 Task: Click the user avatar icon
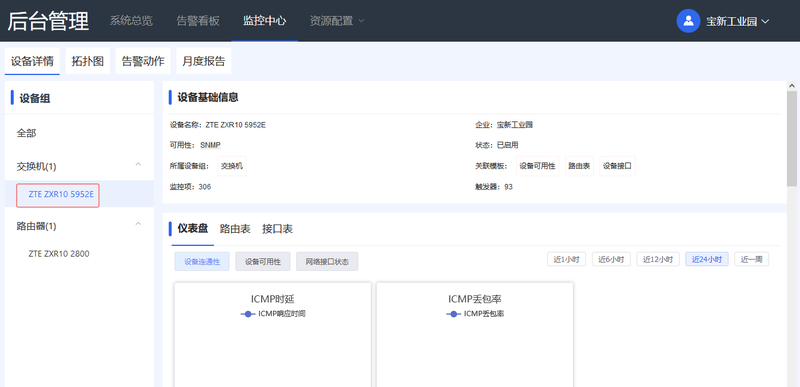pos(688,21)
